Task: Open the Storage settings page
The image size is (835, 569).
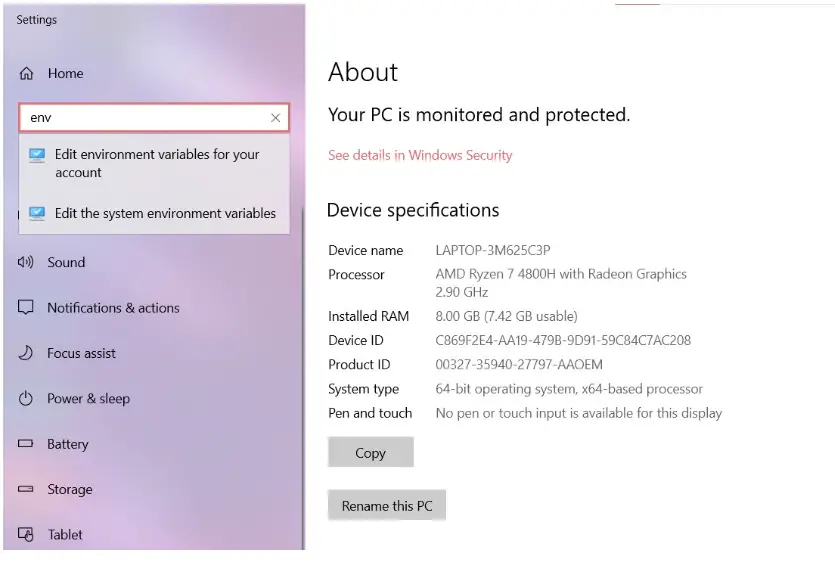Action: coord(70,489)
